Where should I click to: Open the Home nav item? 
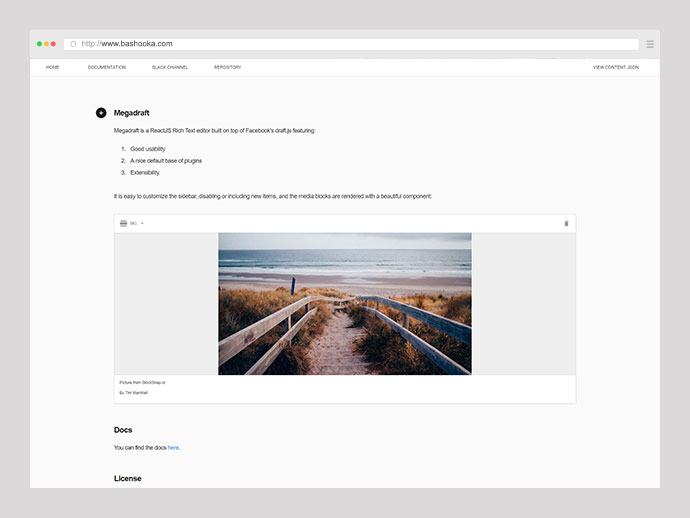(52, 67)
